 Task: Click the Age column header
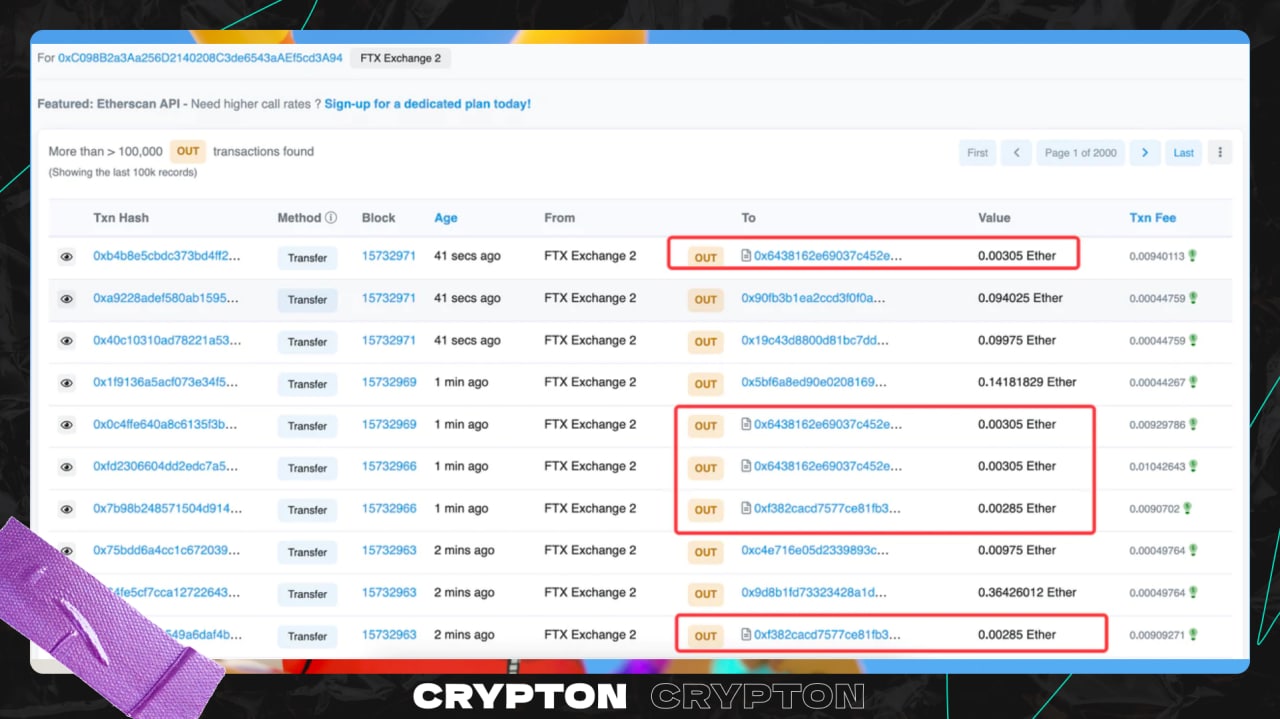point(445,218)
